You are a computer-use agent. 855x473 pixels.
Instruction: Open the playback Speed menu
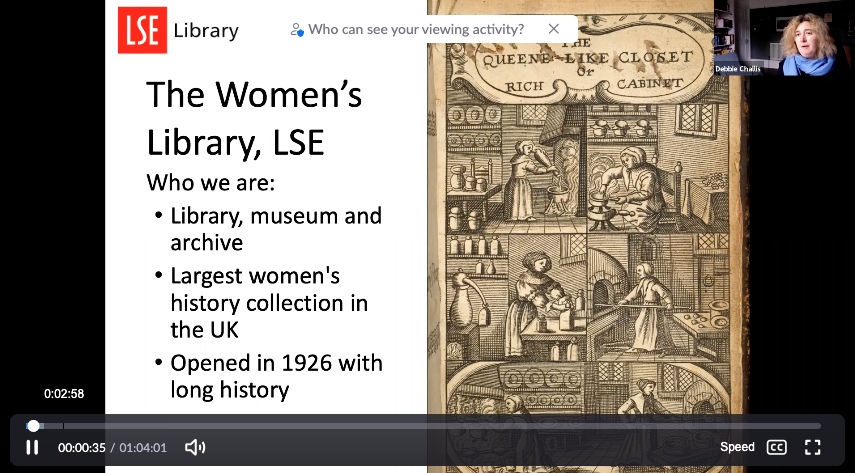pyautogui.click(x=737, y=447)
